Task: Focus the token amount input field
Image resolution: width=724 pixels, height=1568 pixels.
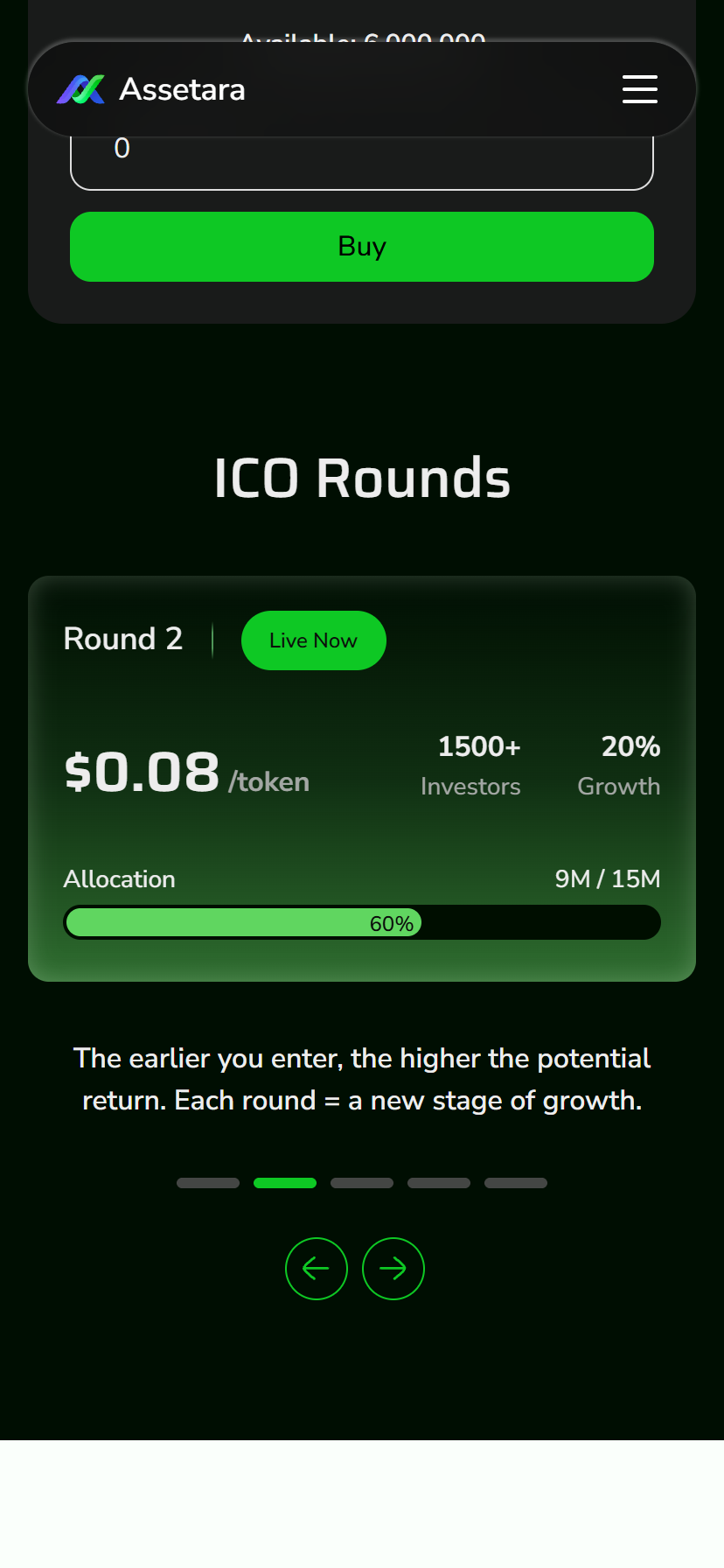Action: click(362, 157)
